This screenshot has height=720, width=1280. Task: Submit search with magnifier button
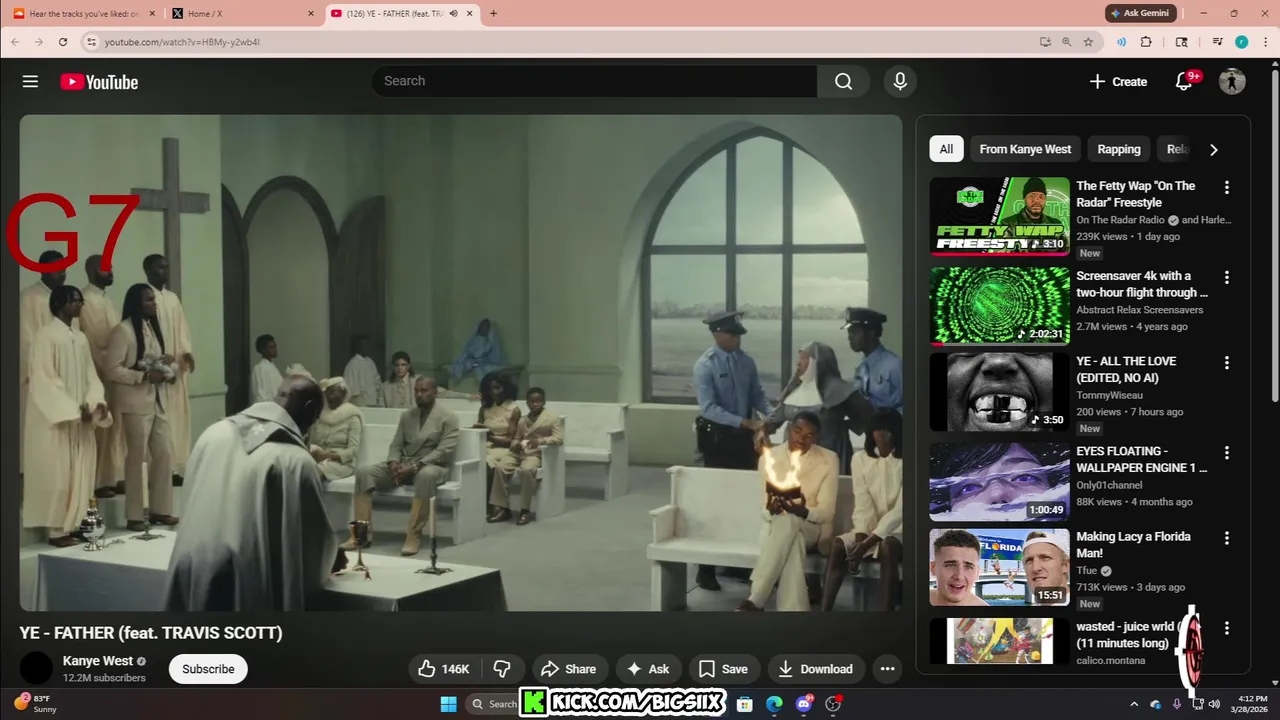(843, 82)
